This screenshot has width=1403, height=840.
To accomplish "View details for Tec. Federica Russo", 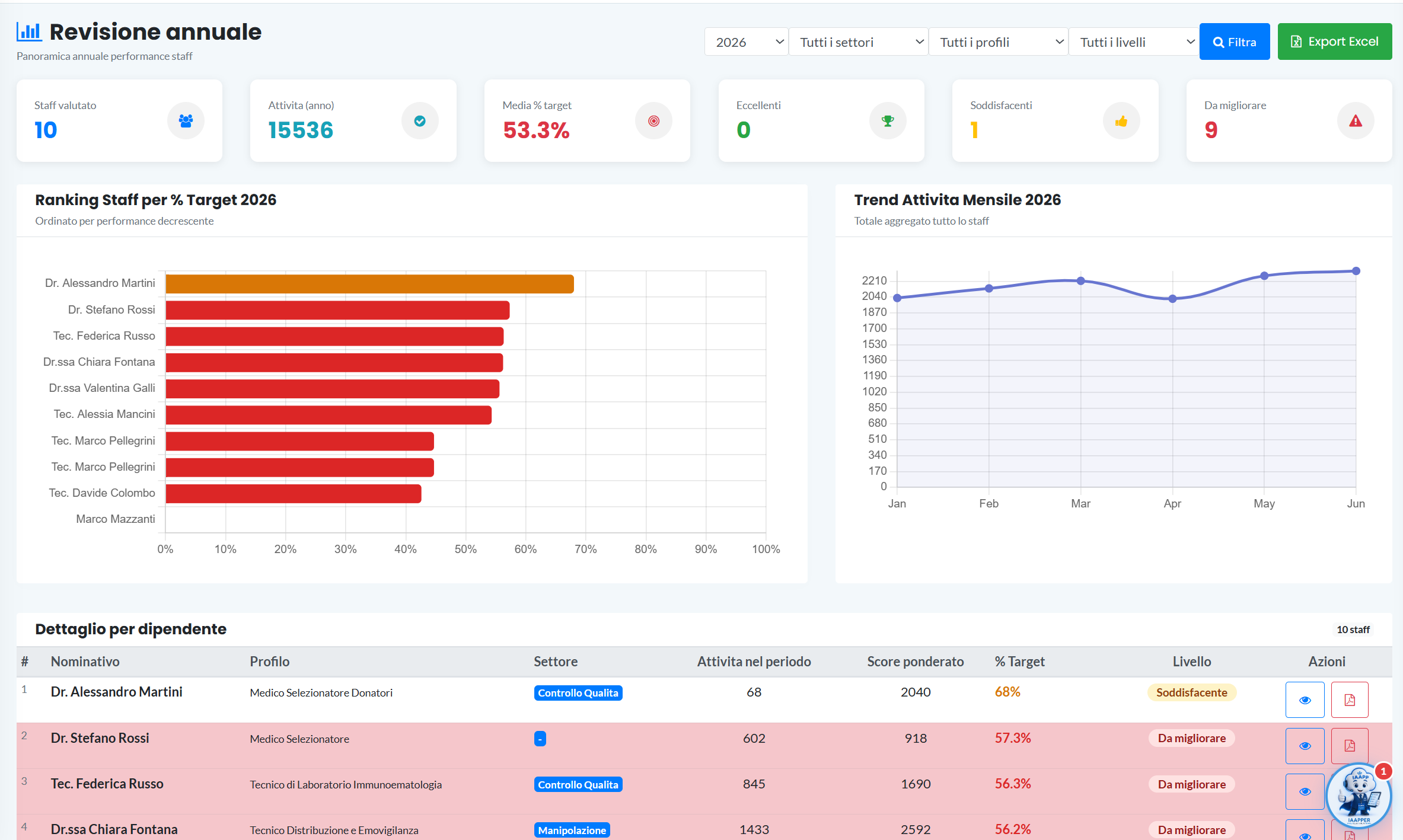I will (x=1305, y=791).
